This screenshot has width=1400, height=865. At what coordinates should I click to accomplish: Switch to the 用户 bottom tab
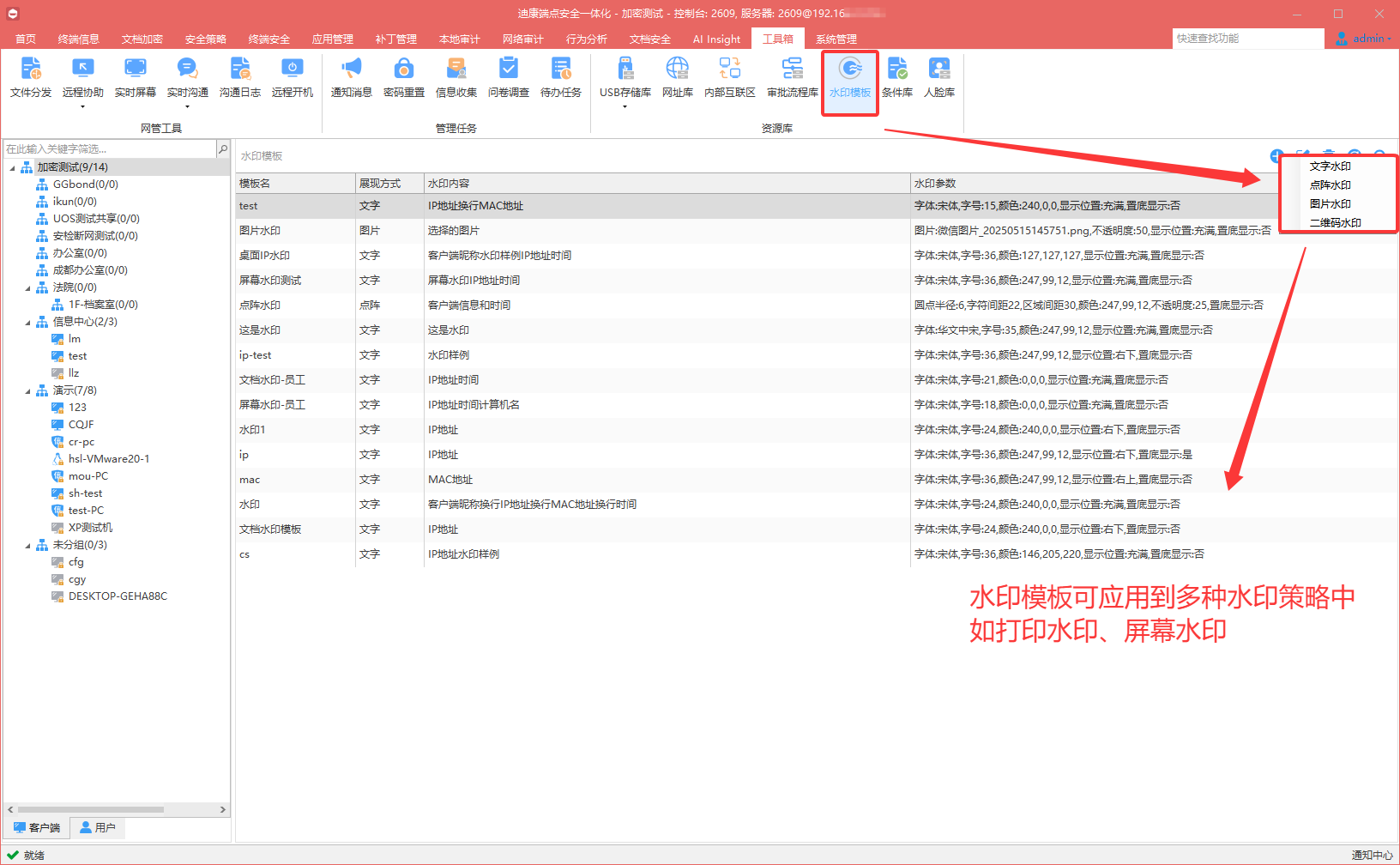(x=98, y=827)
